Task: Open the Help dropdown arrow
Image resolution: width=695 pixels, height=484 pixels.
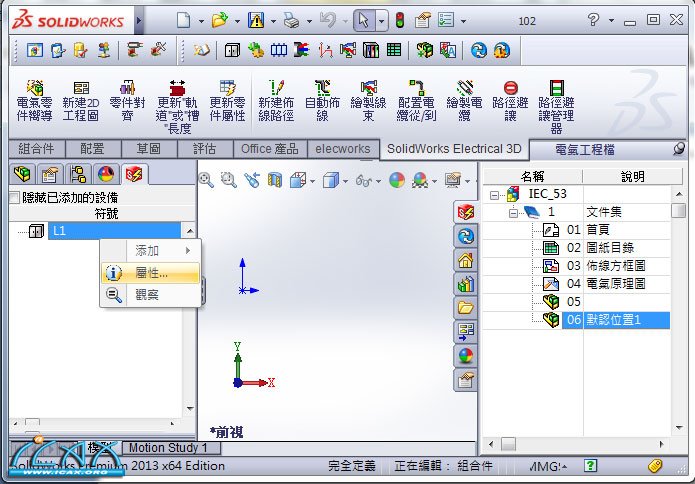Action: tap(611, 20)
